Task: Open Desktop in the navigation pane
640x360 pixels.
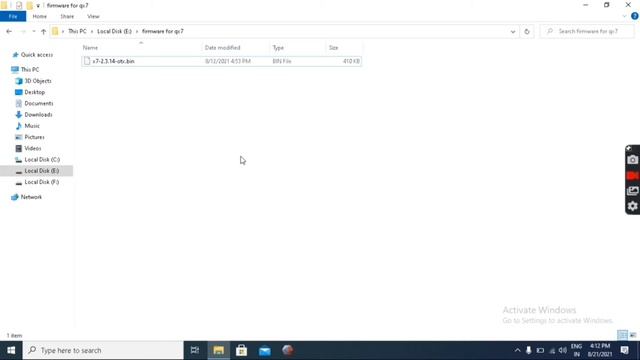Action: [34, 92]
